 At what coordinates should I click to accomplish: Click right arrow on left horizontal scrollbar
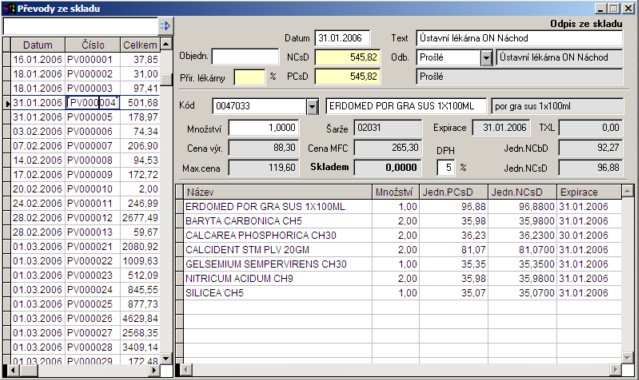(x=154, y=370)
